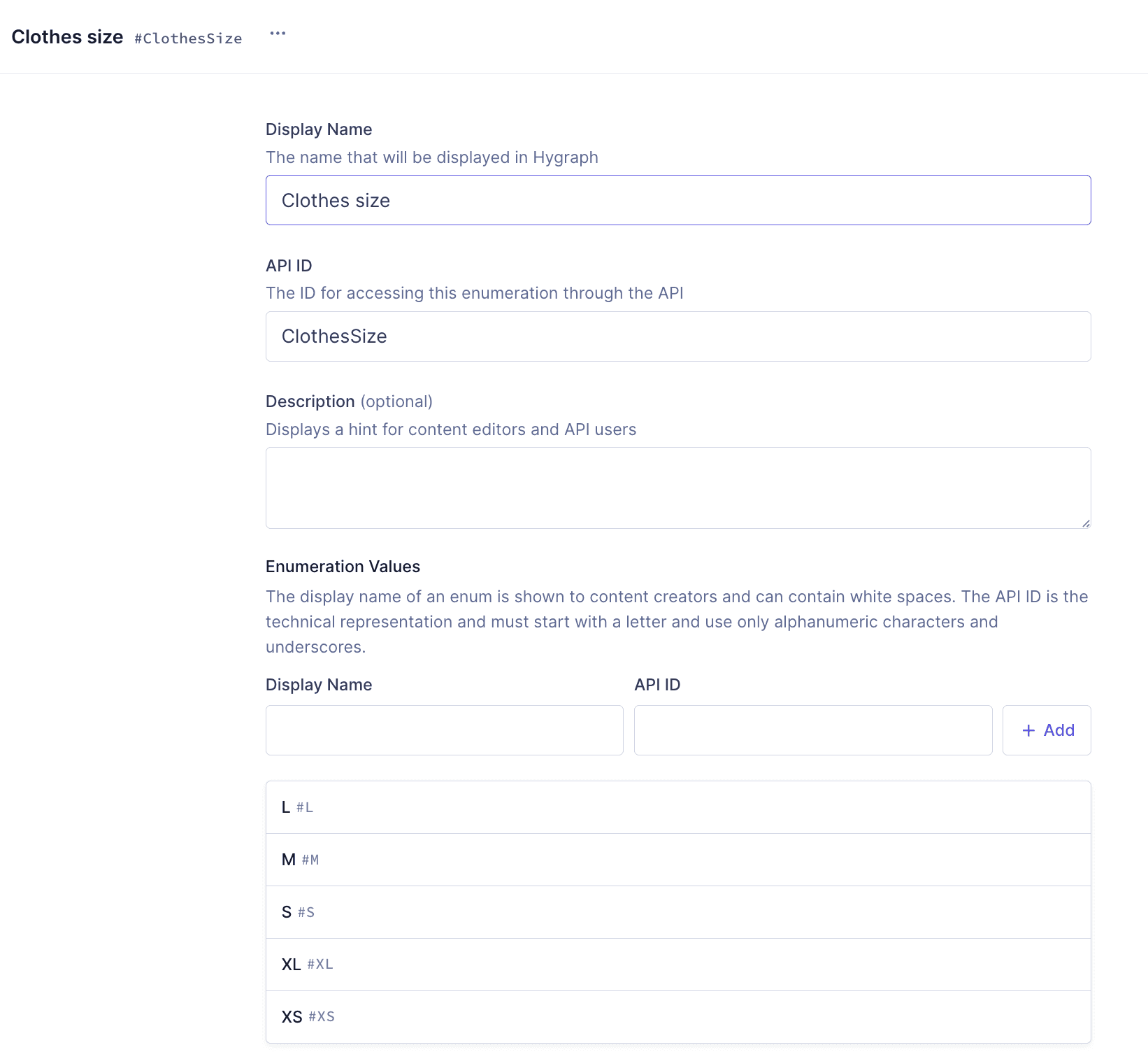Click the plus Add button
The image size is (1148, 1059).
tap(1046, 730)
